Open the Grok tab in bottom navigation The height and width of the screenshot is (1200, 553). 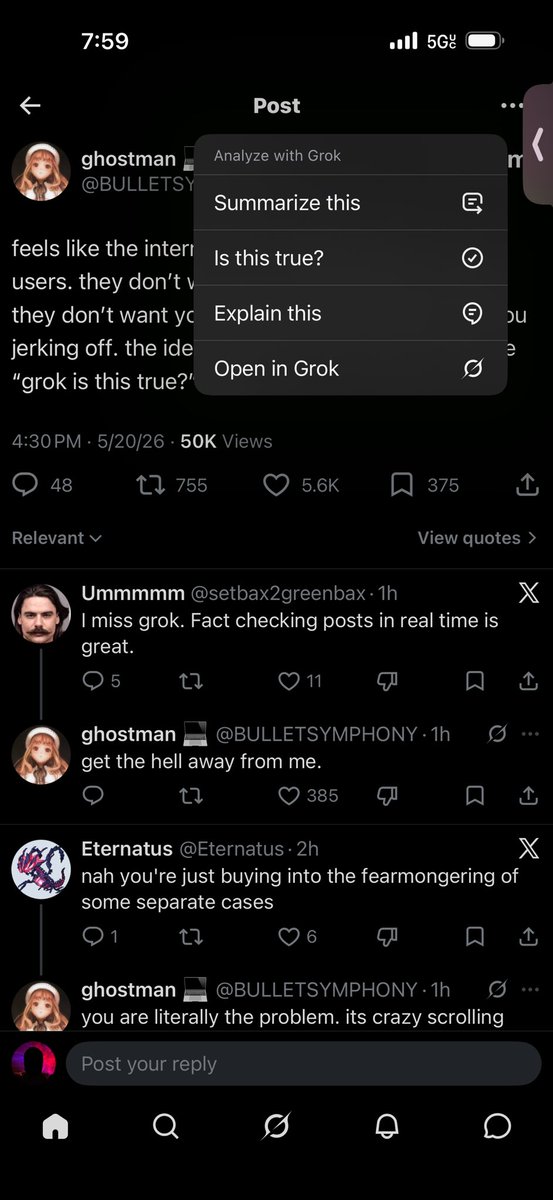click(276, 1127)
